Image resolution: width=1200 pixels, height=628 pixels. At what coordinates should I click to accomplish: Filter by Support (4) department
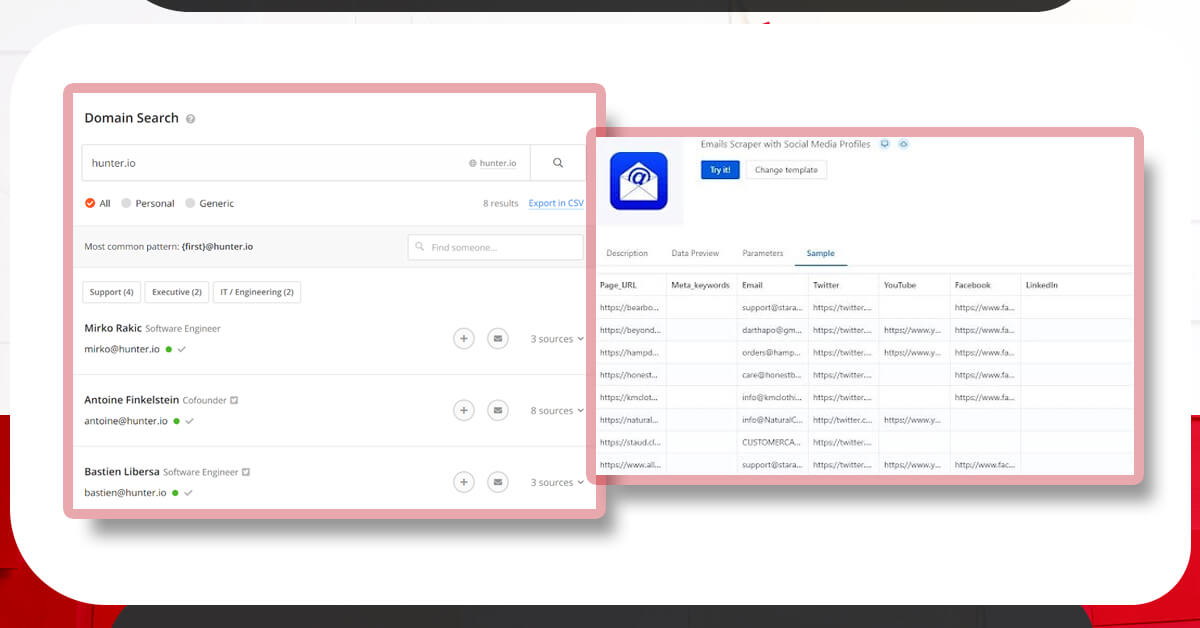(112, 292)
